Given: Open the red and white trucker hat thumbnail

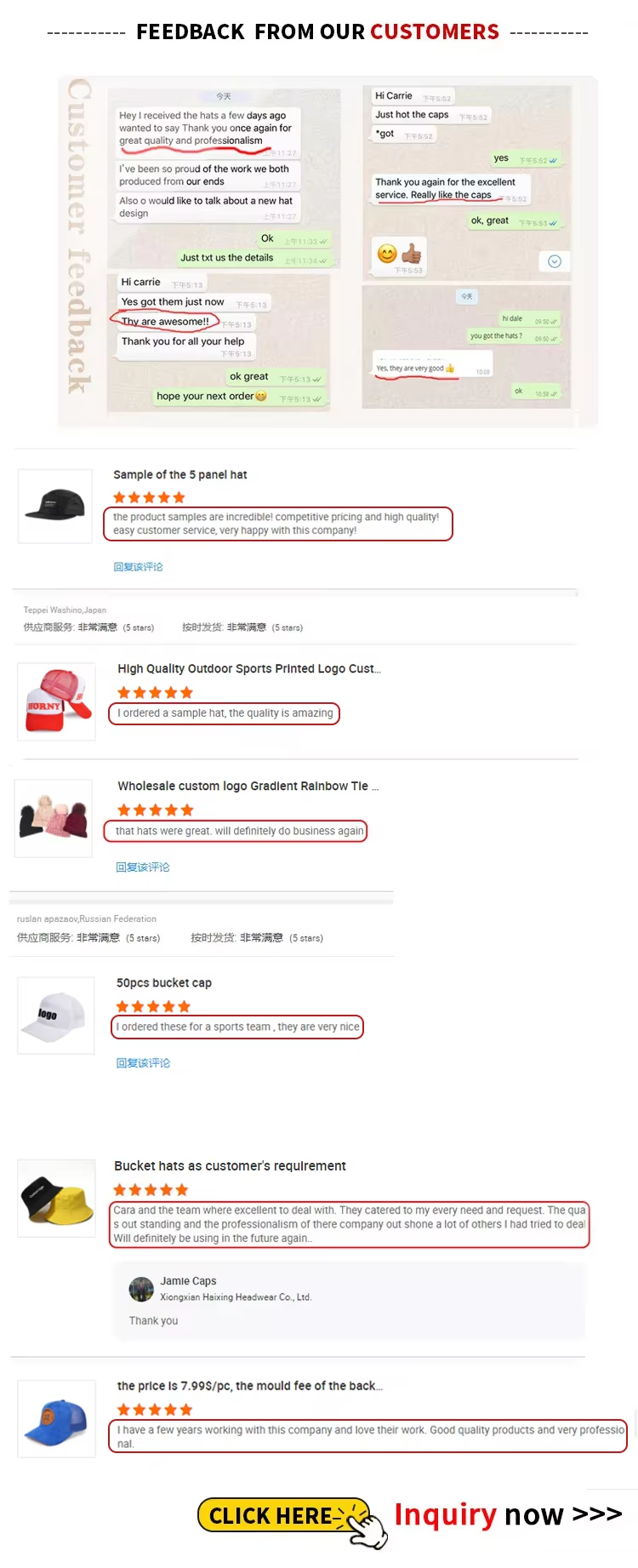Looking at the screenshot, I should tap(55, 701).
